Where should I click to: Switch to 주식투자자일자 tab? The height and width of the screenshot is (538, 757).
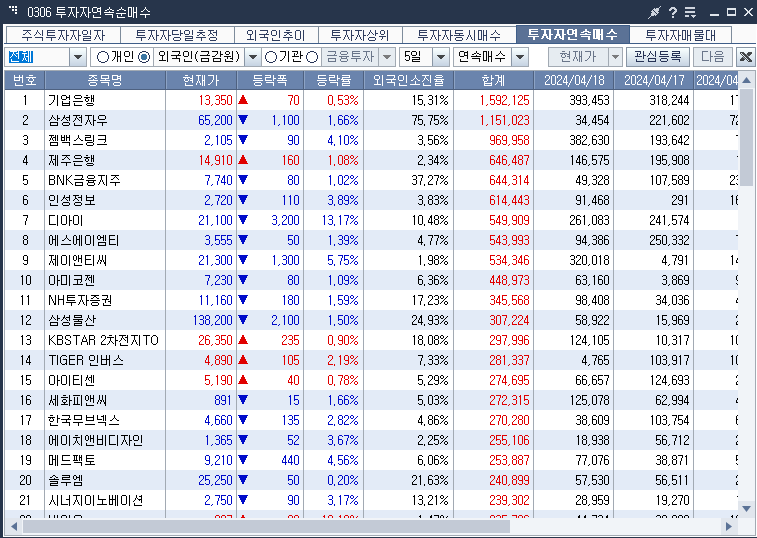(63, 35)
